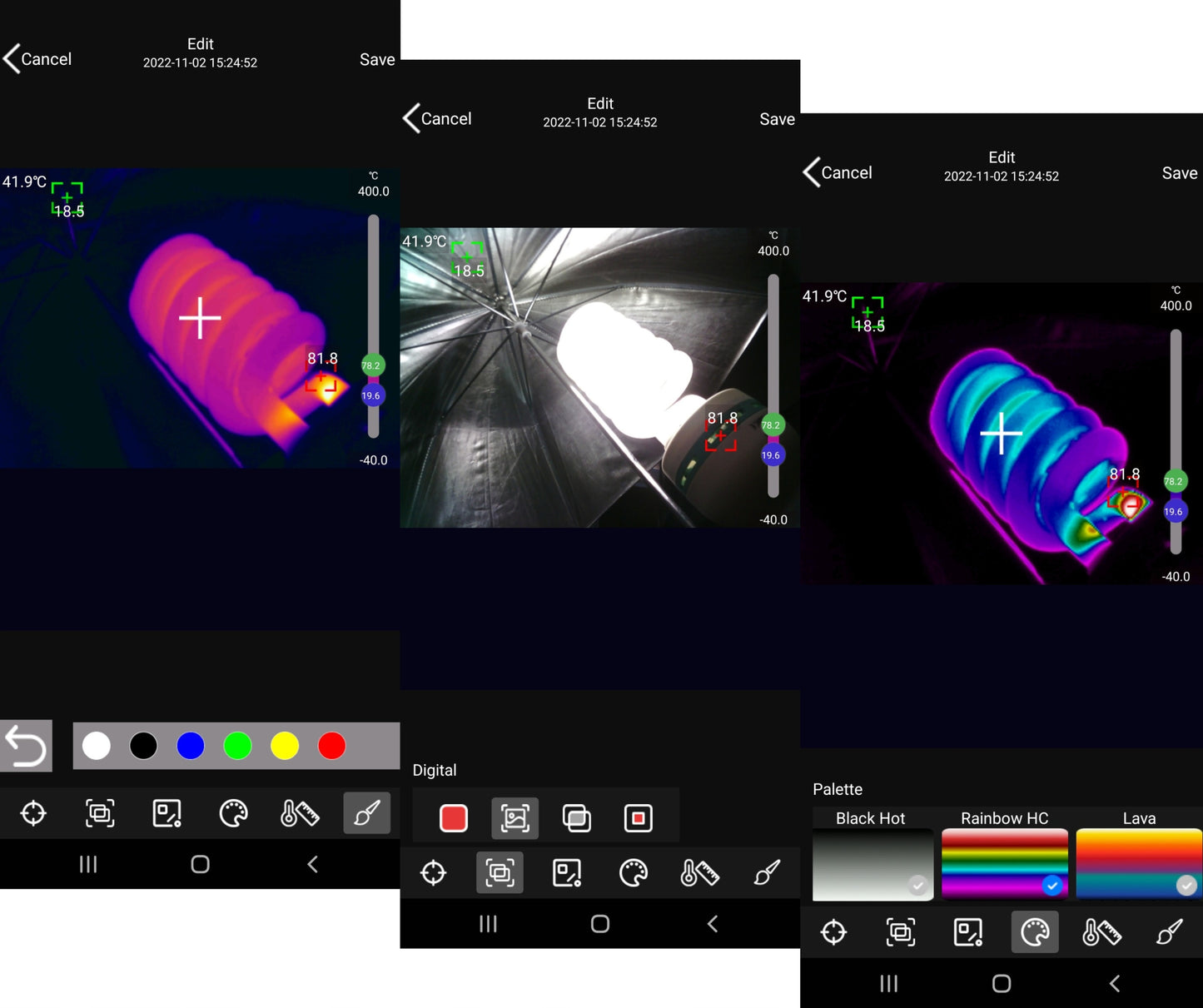The image size is (1203, 1008).
Task: Select the highlighted paintbrush tool icon
Action: point(366,813)
